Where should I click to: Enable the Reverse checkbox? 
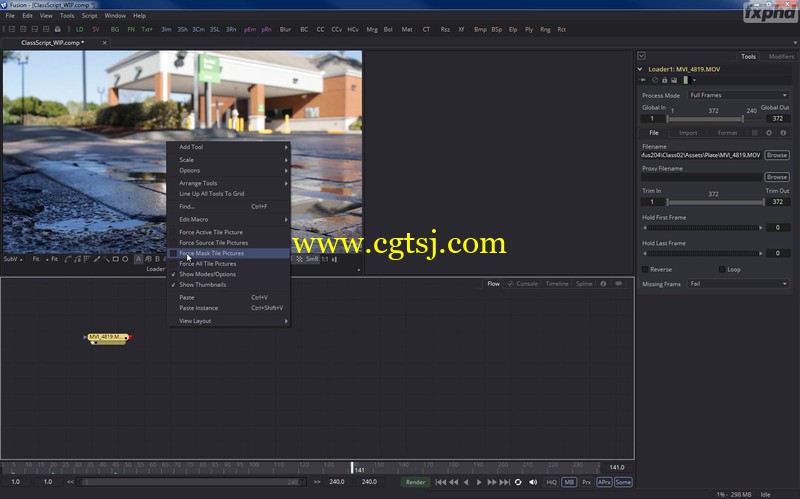[645, 269]
